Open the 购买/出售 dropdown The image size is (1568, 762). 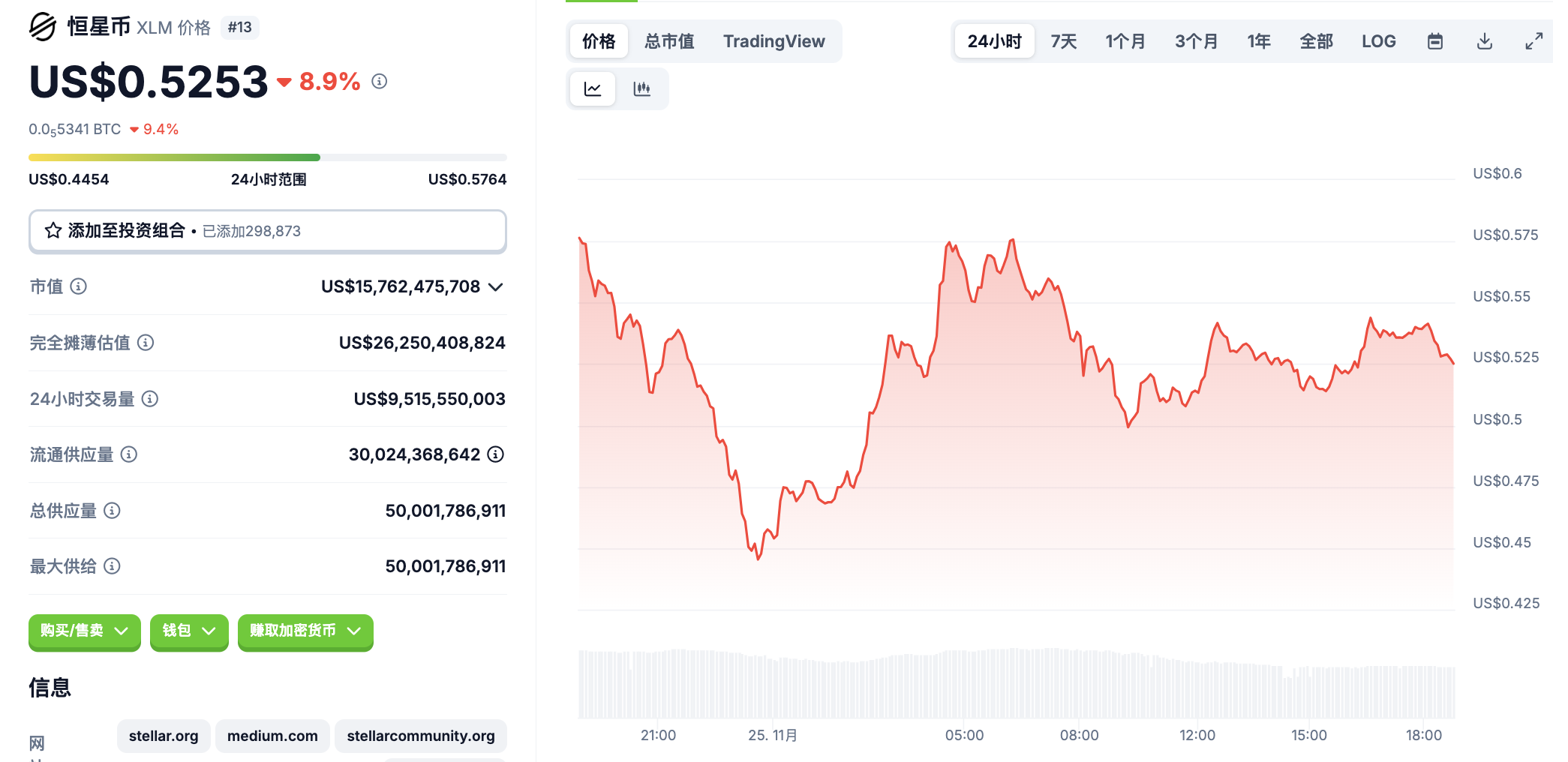coord(84,631)
